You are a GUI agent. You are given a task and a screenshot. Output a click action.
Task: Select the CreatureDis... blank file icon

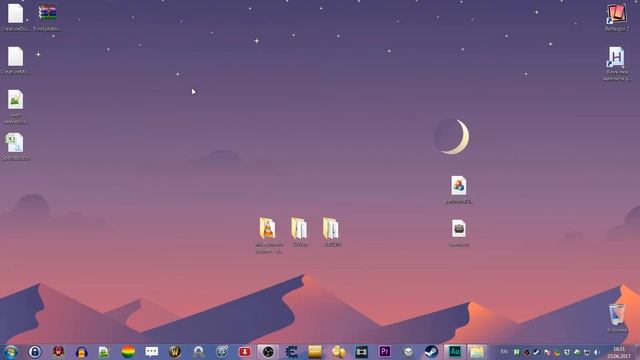(16, 18)
